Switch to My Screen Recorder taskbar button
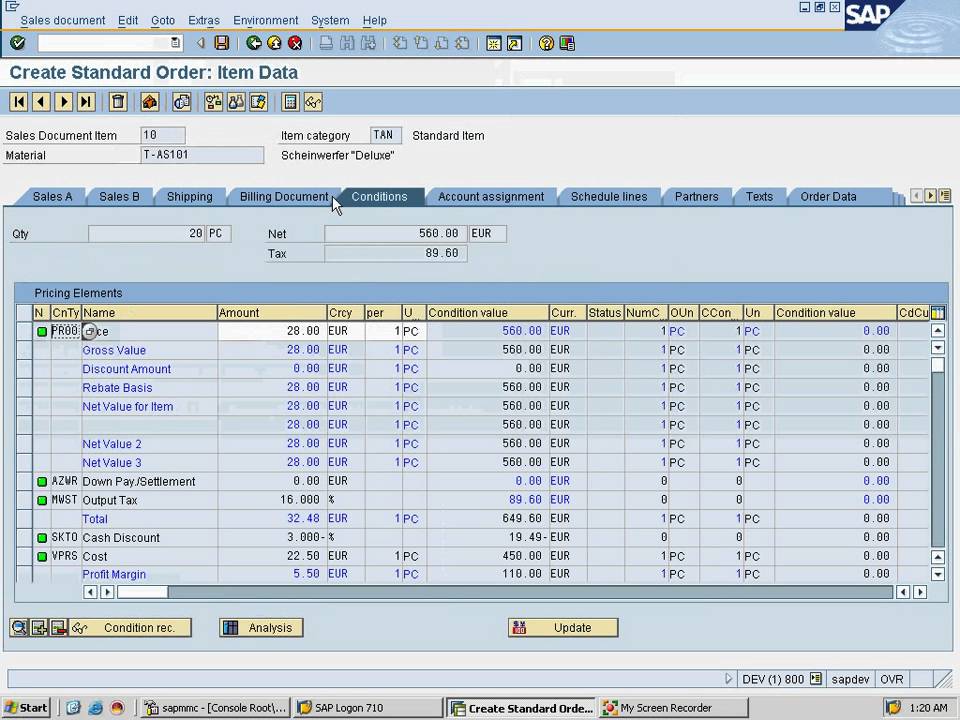Screen dimensions: 960x720 pyautogui.click(x=673, y=708)
